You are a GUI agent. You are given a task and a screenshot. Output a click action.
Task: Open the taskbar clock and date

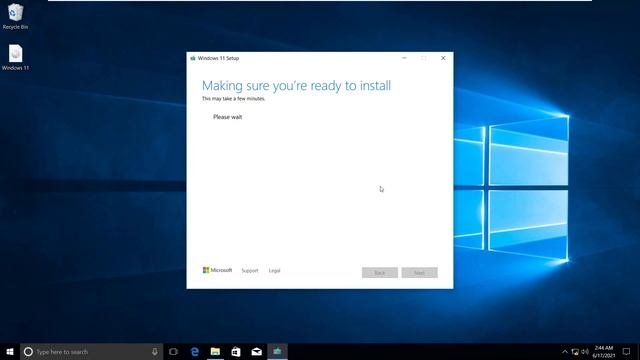click(604, 351)
